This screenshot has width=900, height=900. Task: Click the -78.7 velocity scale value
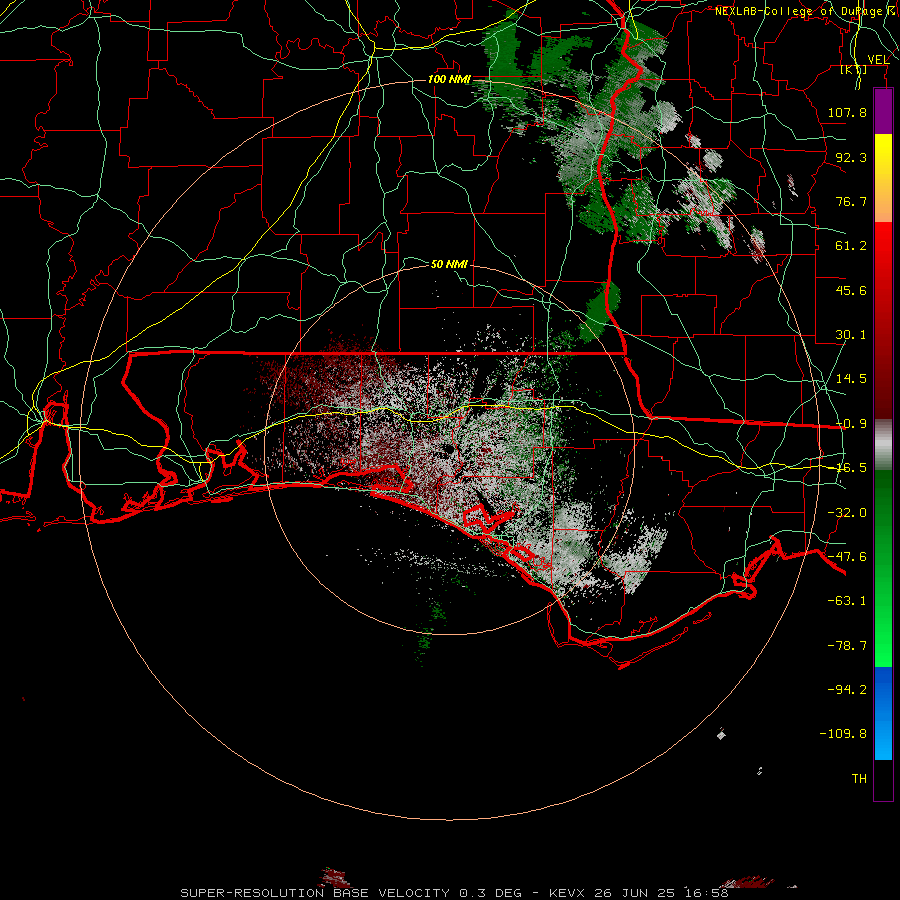[847, 646]
